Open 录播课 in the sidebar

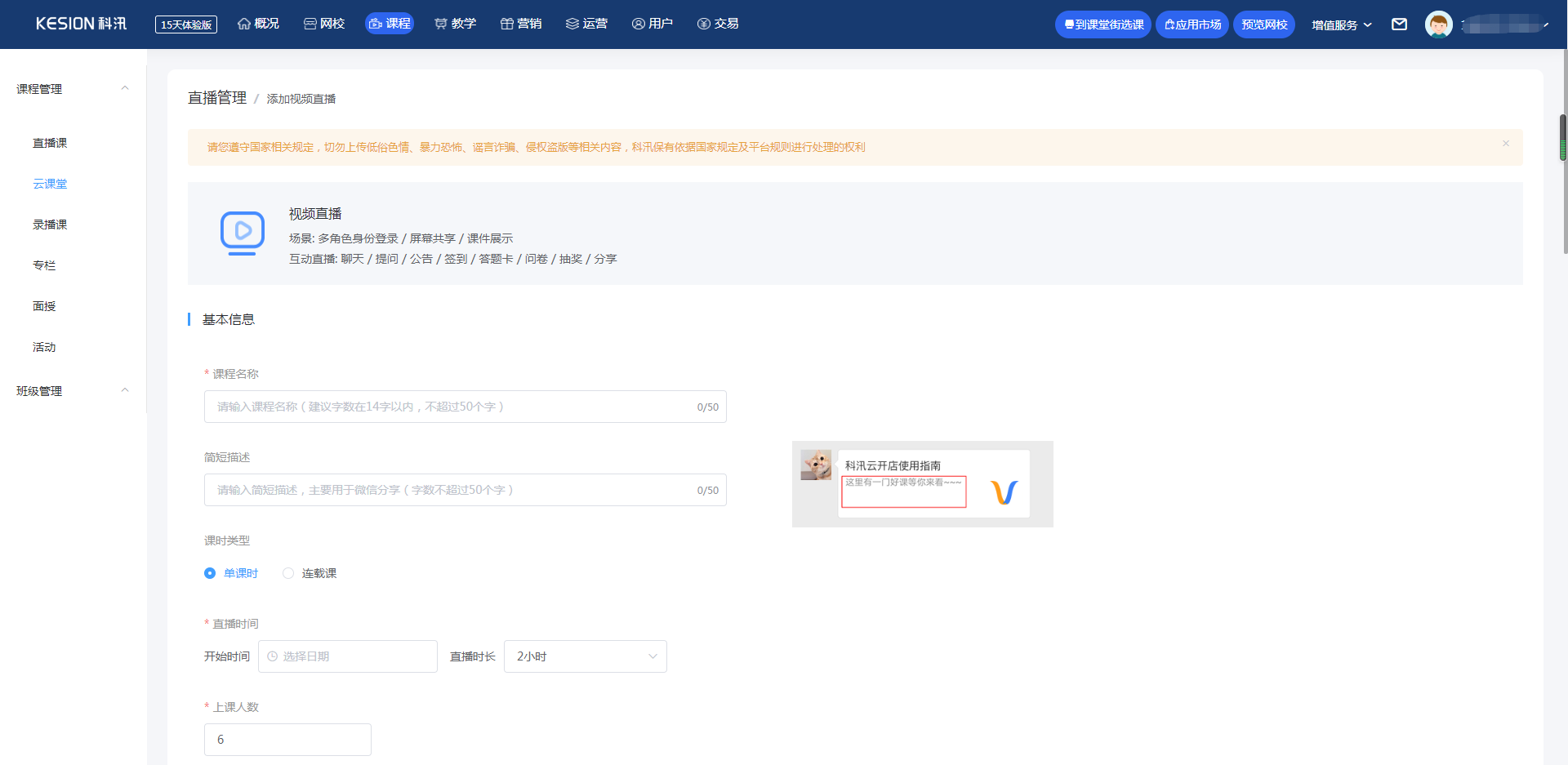(50, 225)
